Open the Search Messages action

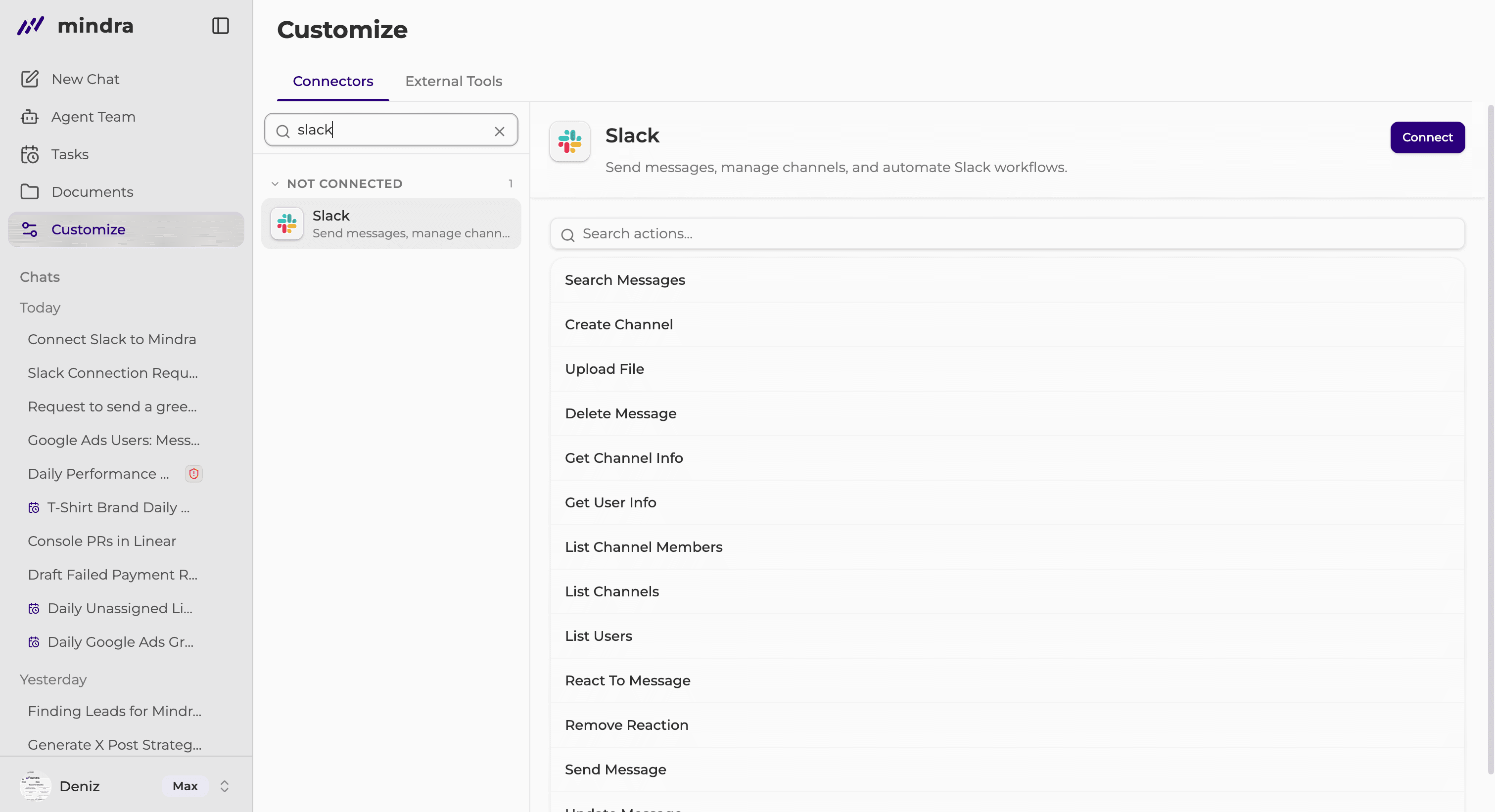point(1008,280)
